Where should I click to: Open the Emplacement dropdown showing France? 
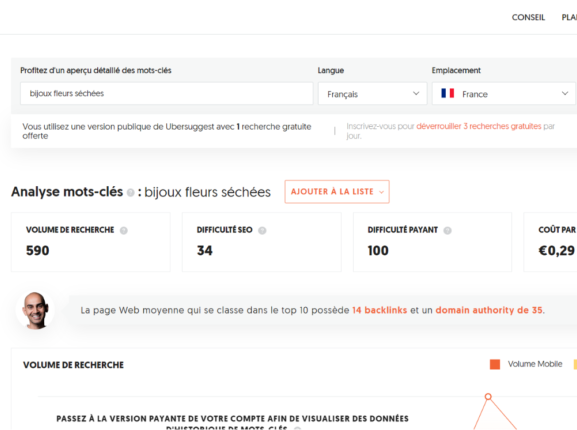tap(504, 94)
